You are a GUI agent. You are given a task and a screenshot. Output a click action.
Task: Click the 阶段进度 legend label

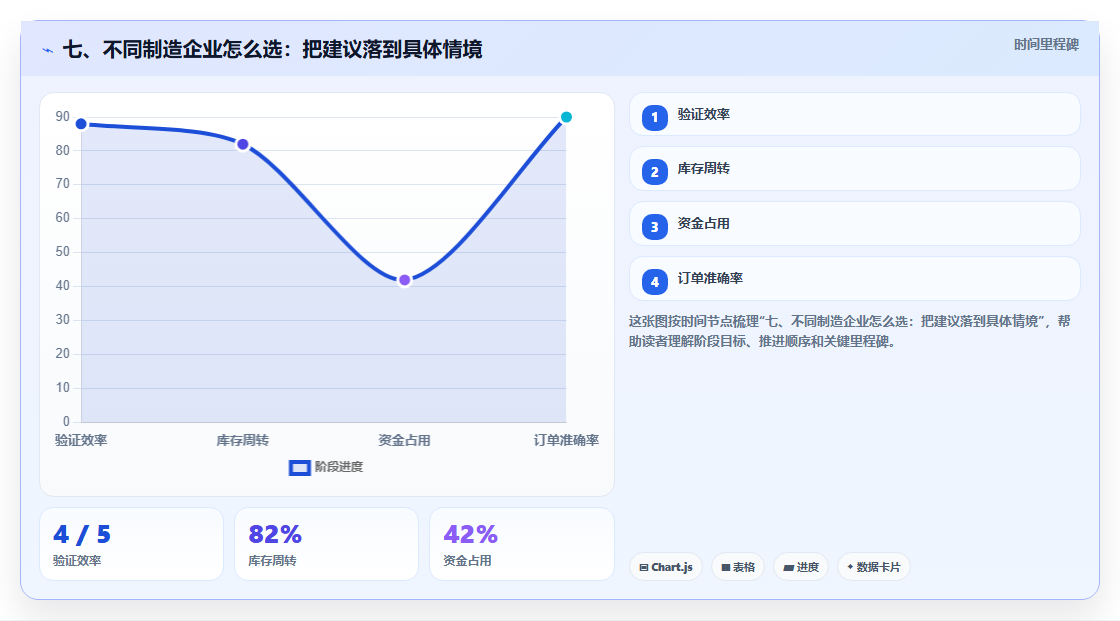tap(339, 467)
